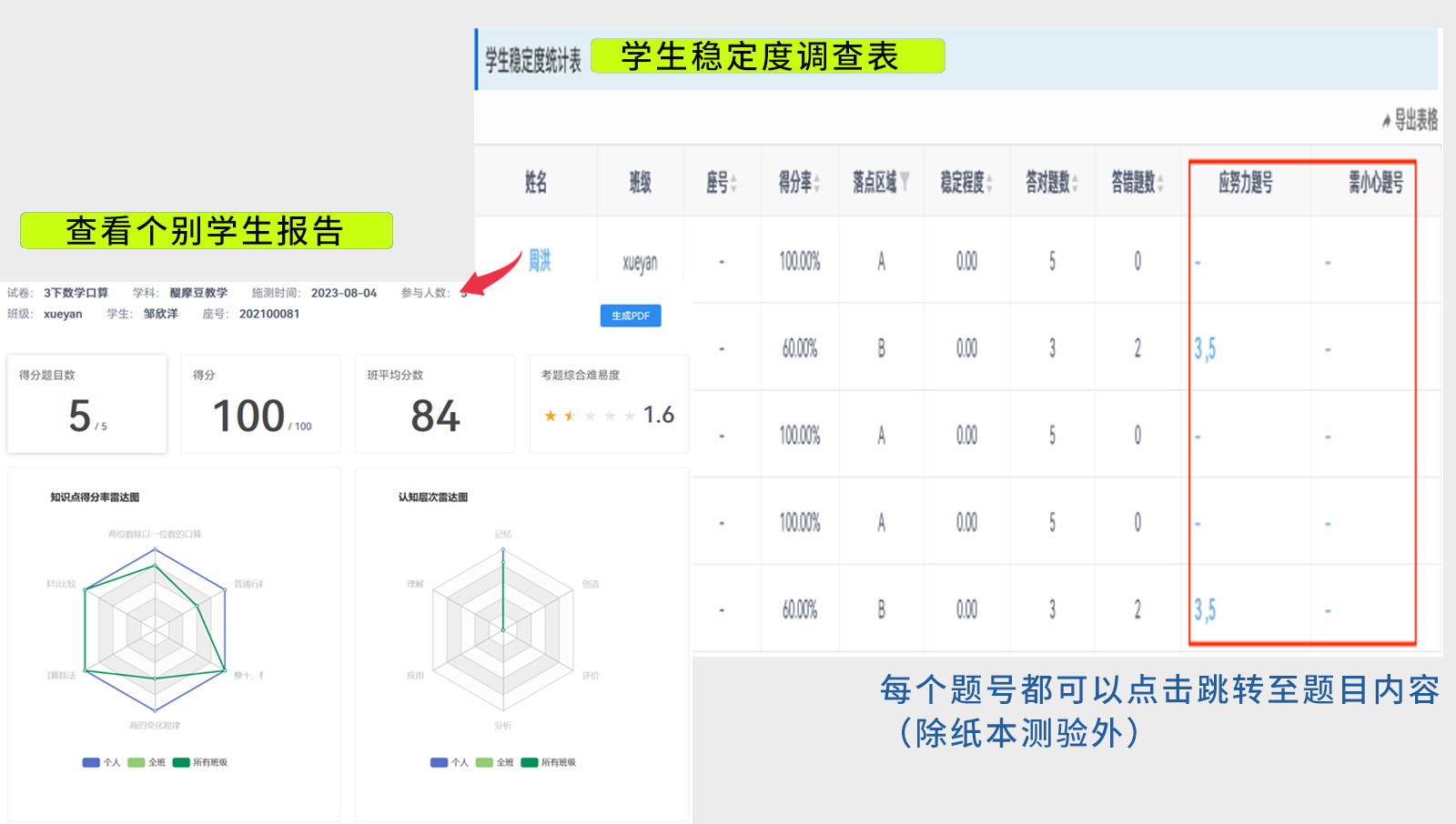Click the 得分题目数 summary card
The width and height of the screenshot is (1456, 824).
click(x=87, y=404)
